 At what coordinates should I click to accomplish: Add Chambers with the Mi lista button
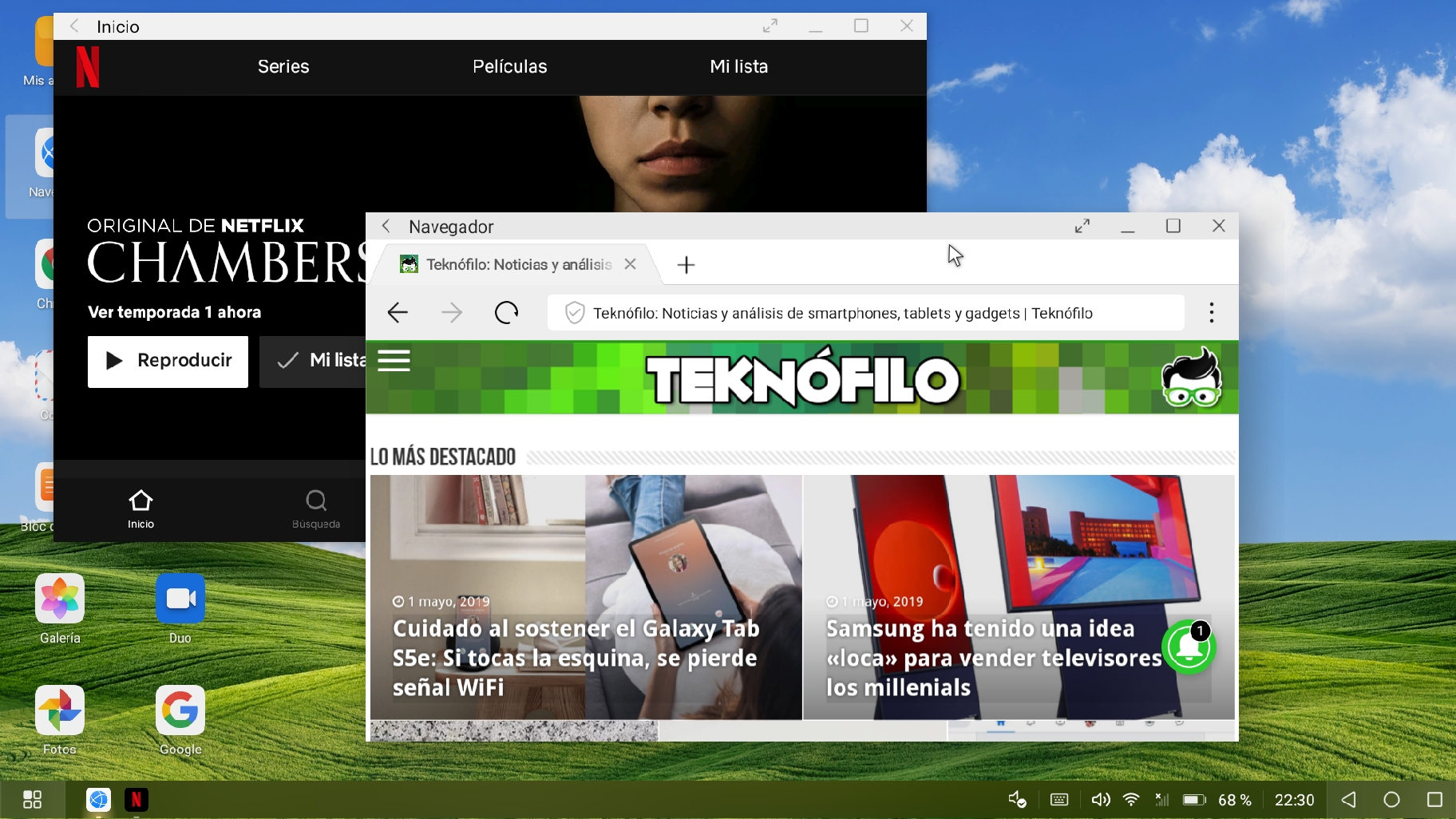[x=313, y=362]
